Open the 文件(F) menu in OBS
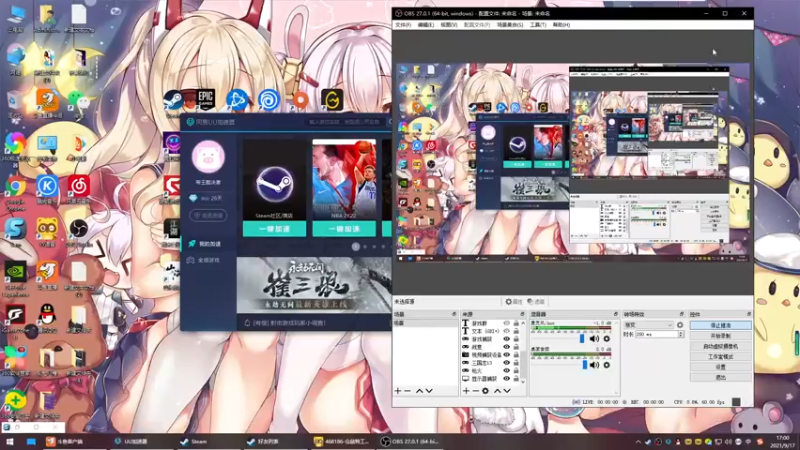Screen dimensions: 800x450 403,24
